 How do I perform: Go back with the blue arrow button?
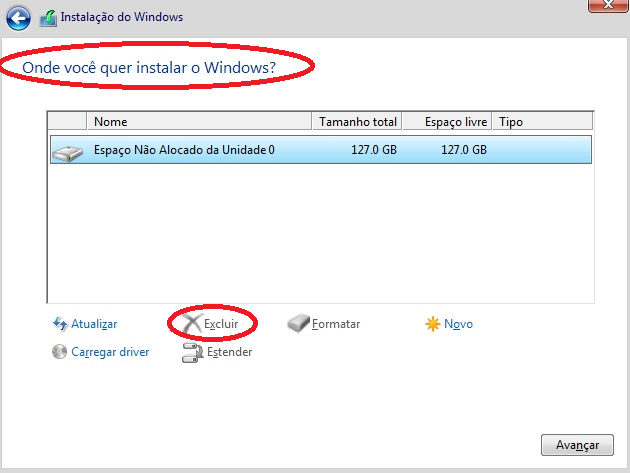click(x=18, y=18)
